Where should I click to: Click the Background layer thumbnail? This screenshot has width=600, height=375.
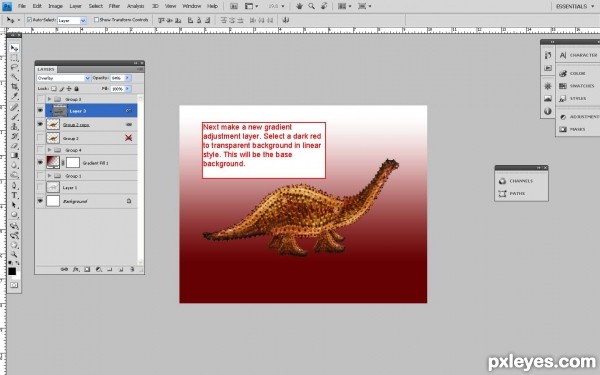coord(53,201)
